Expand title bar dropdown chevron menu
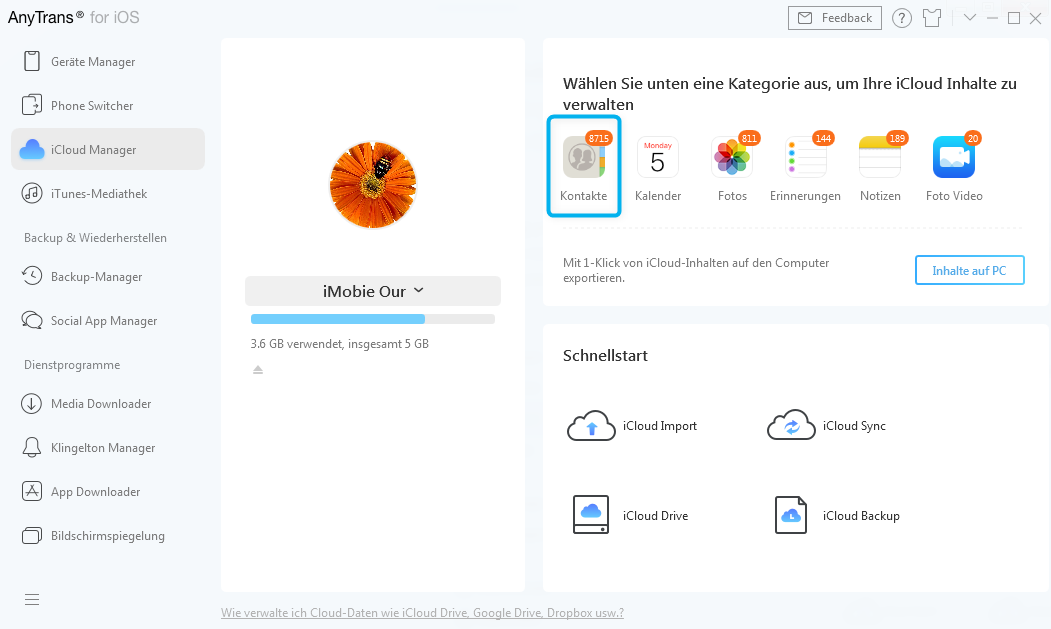The height and width of the screenshot is (629, 1051). pyautogui.click(x=969, y=17)
